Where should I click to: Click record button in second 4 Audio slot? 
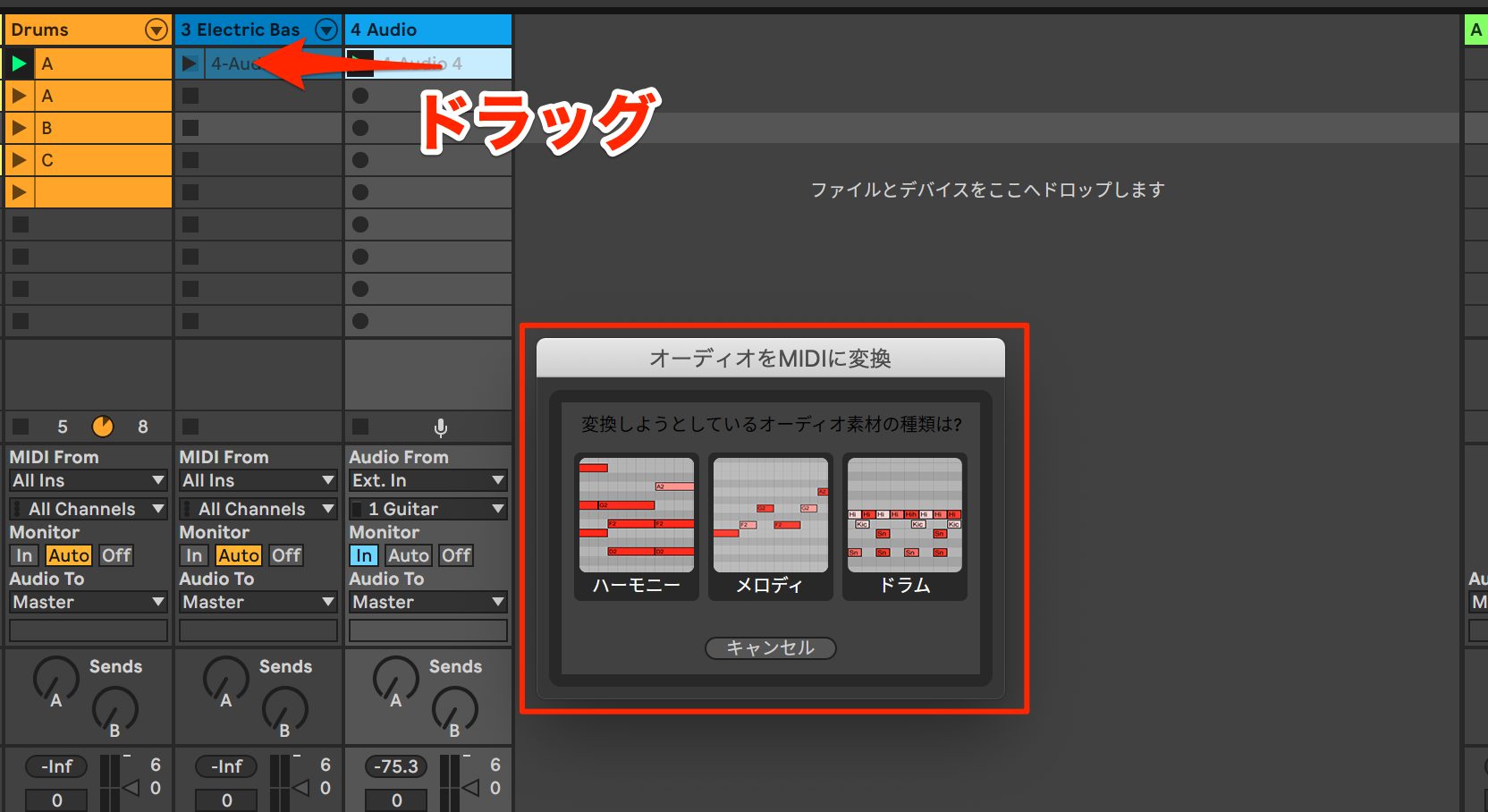click(360, 96)
